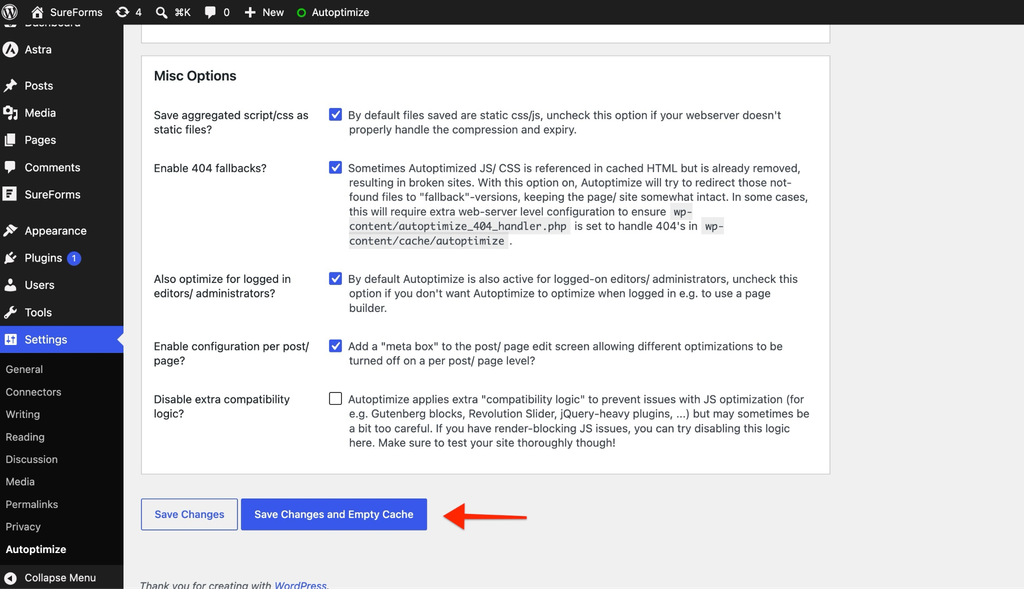Select Autoptimize settings submenu item
1024x589 pixels.
36,549
